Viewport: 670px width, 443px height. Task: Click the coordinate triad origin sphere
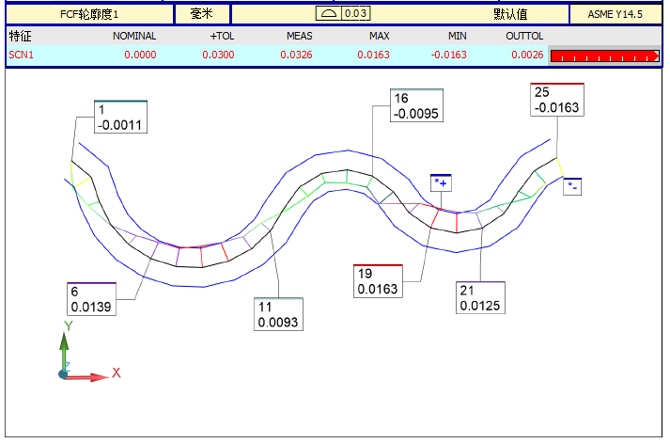(64, 374)
